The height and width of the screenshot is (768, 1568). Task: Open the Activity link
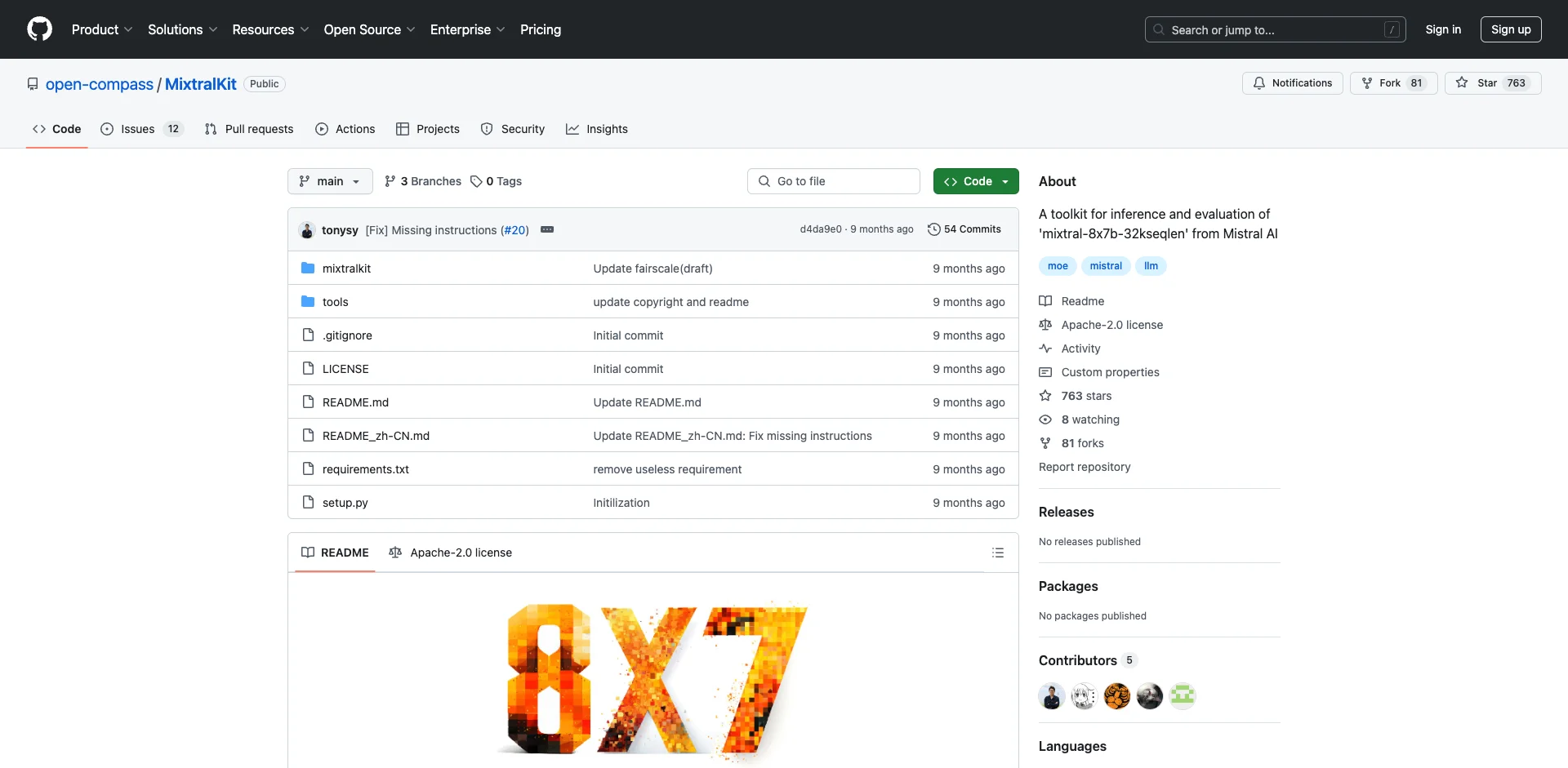(x=1070, y=348)
